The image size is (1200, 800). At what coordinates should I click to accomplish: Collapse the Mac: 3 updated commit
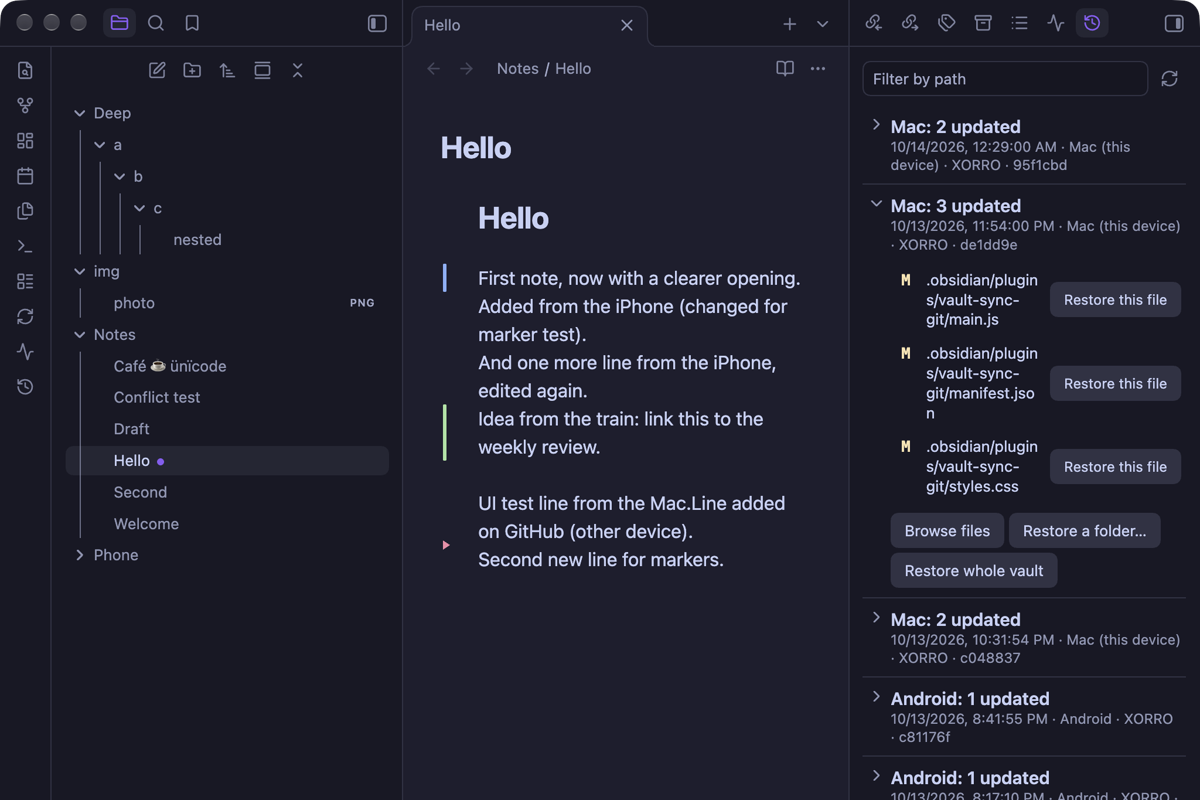[x=876, y=205]
